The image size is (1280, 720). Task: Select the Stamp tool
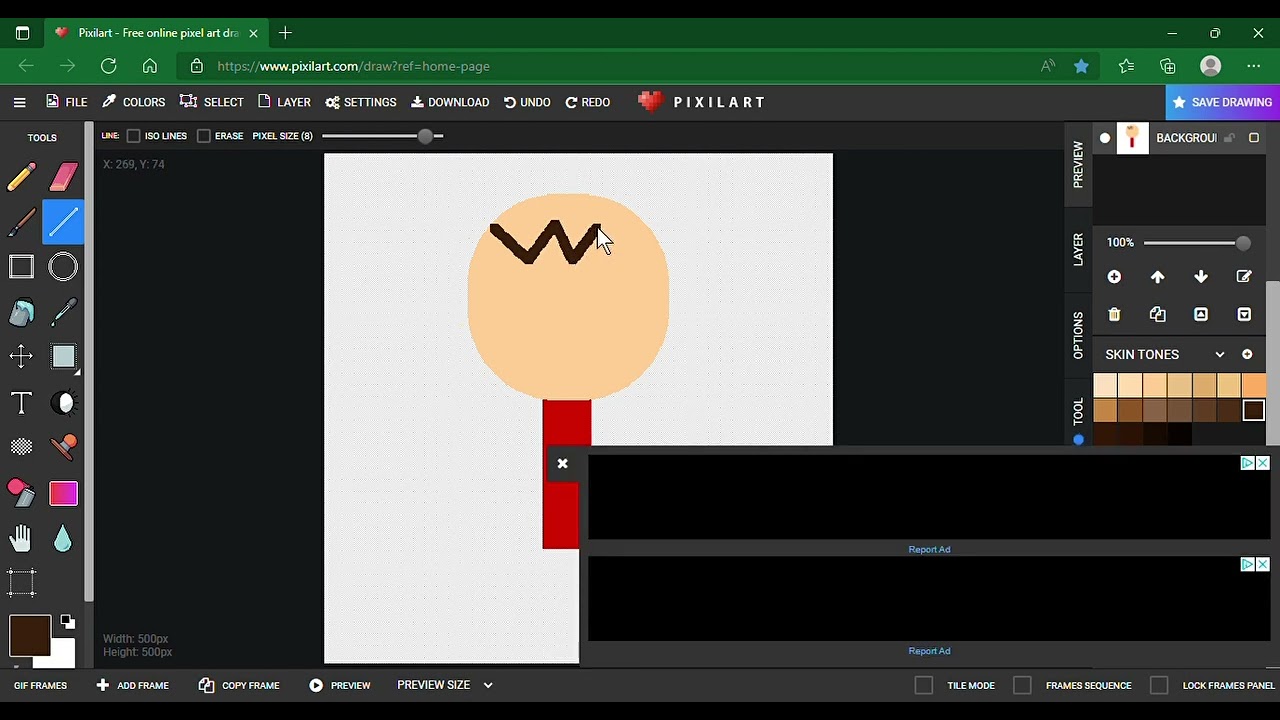(x=63, y=447)
